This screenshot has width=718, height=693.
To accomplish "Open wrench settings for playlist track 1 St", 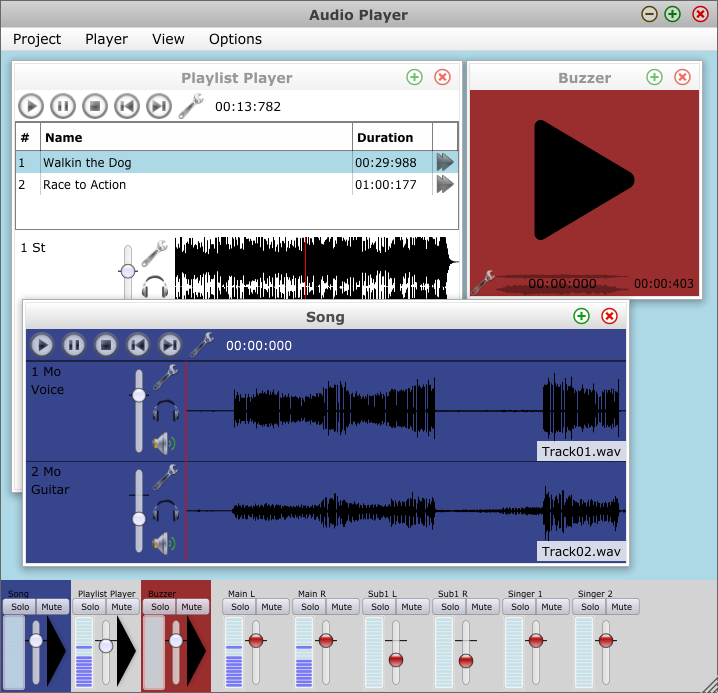I will (154, 253).
